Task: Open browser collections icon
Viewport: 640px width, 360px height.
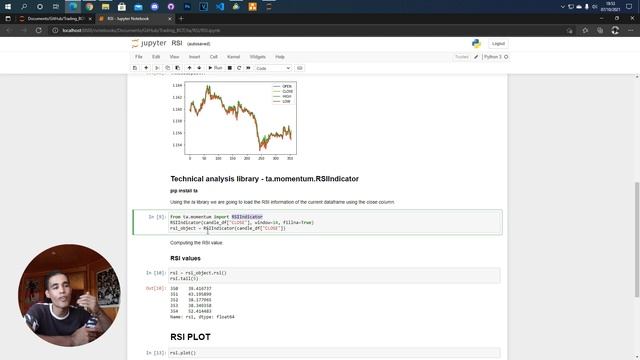Action: click(600, 30)
